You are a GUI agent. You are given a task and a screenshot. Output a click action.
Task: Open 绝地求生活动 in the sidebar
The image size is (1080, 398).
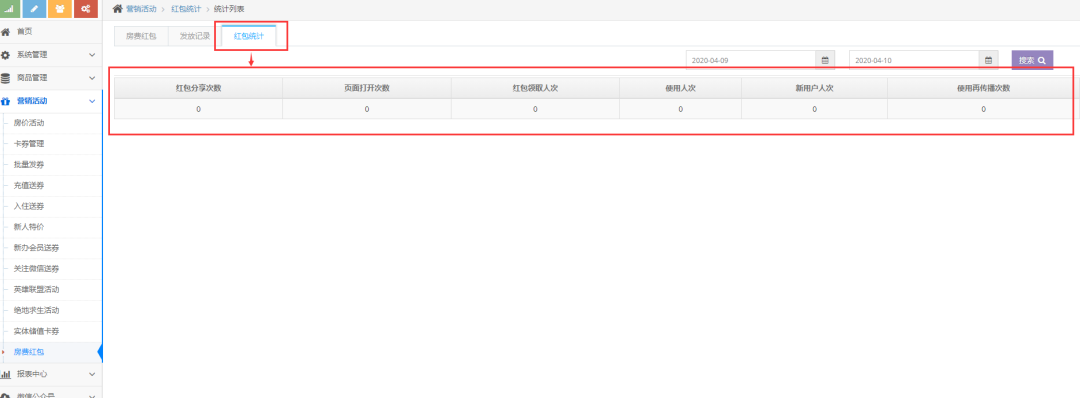(x=37, y=311)
